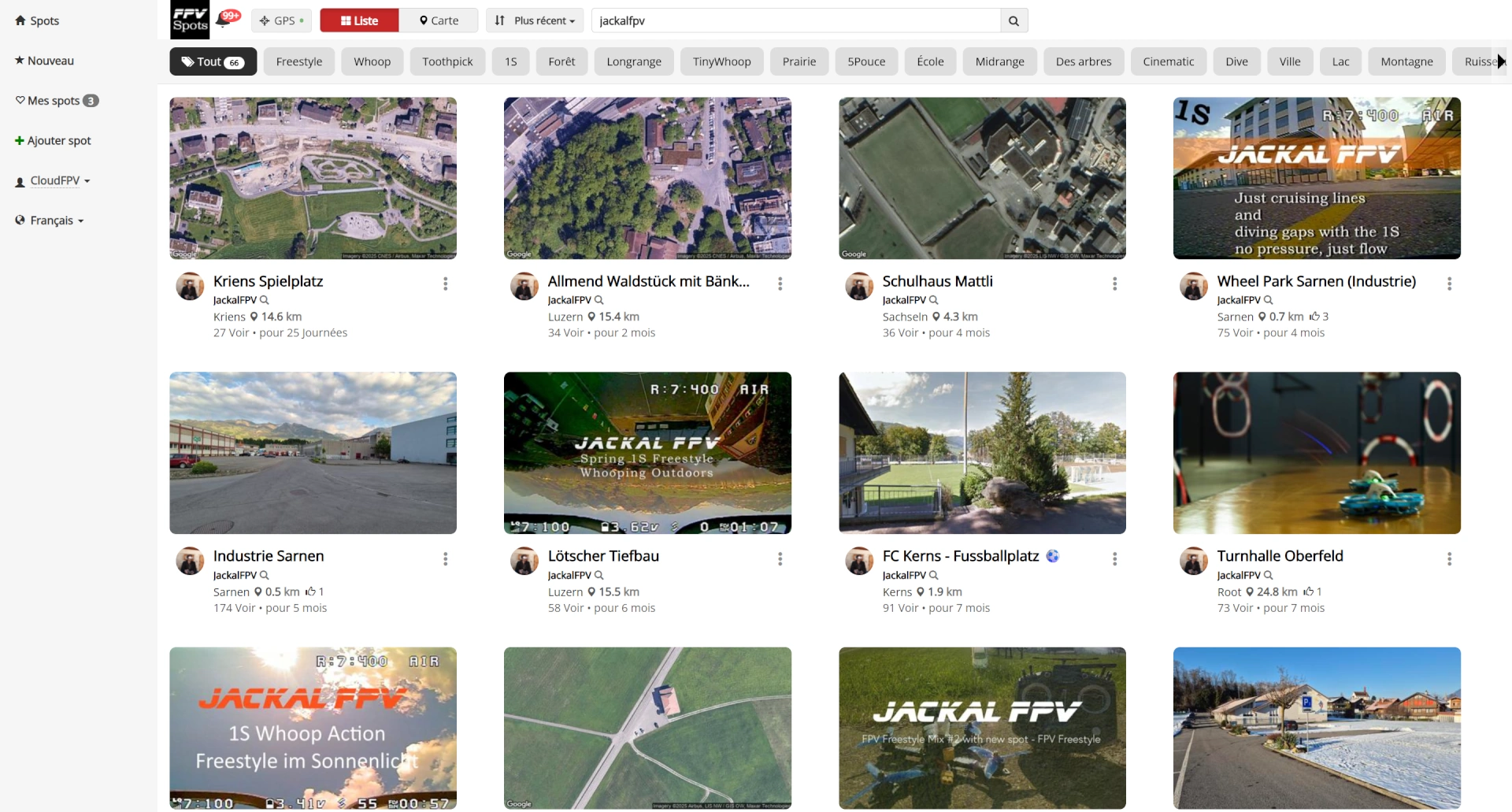Click thumbs-up icon on Wheel Park Sarnen
The height and width of the screenshot is (812, 1512).
point(1314,317)
